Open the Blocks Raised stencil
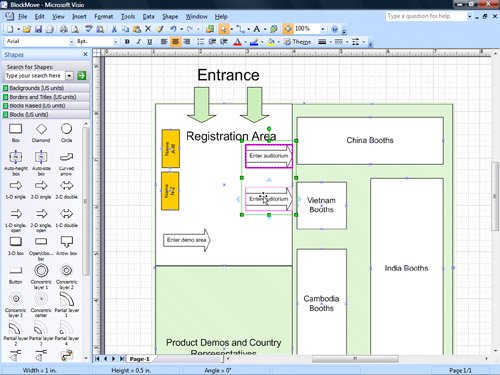Viewport: 500px width, 375px height. [46, 106]
